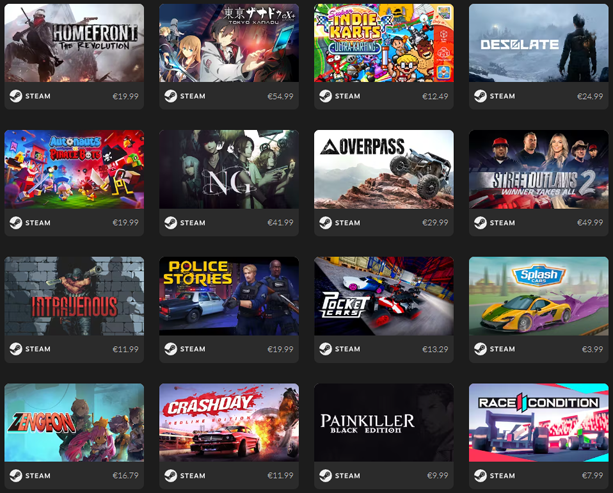
Task: Click the Steam icon under Homefront The Revolution
Action: click(x=16, y=96)
